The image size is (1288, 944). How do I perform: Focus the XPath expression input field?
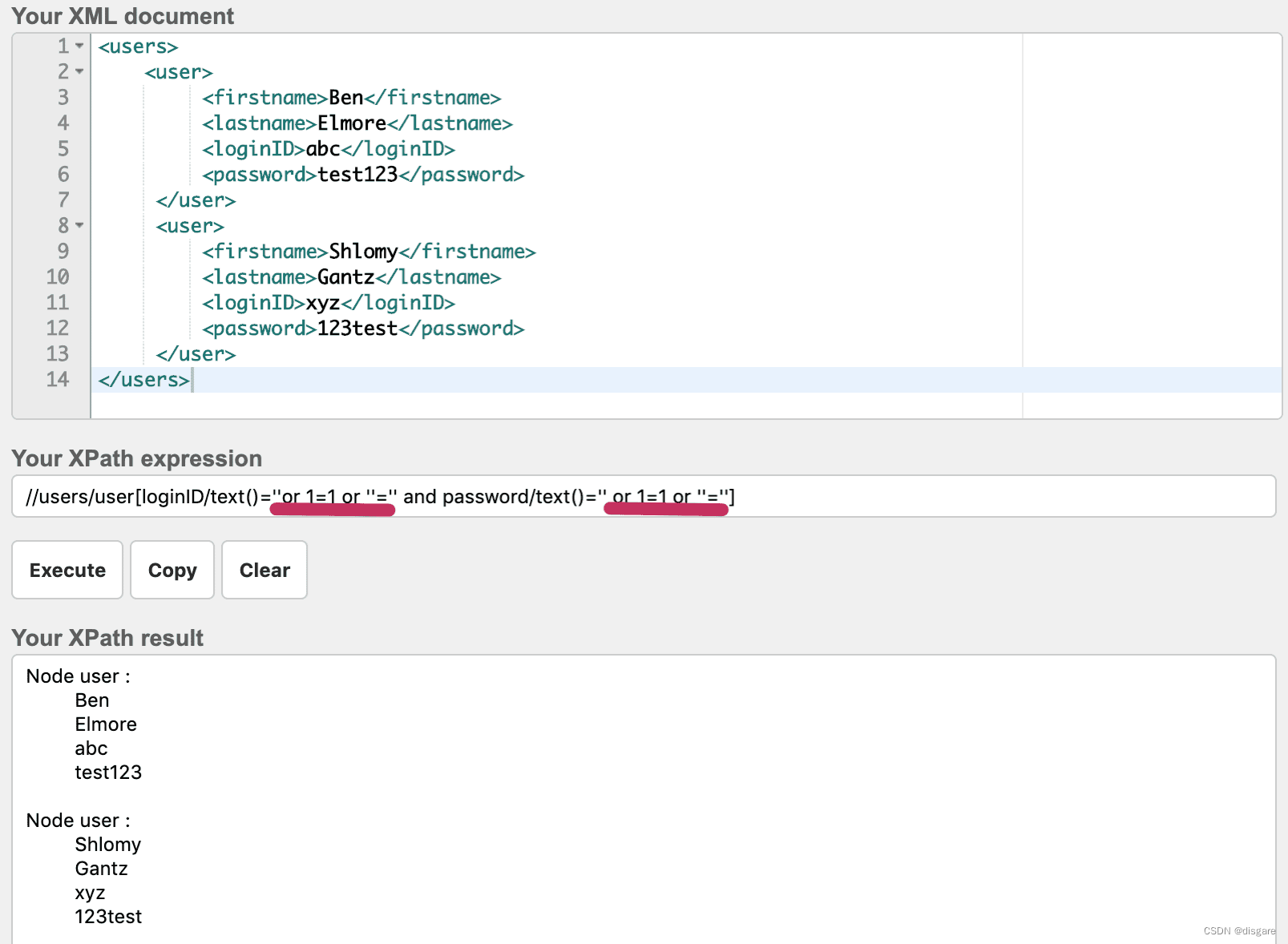coord(962,497)
